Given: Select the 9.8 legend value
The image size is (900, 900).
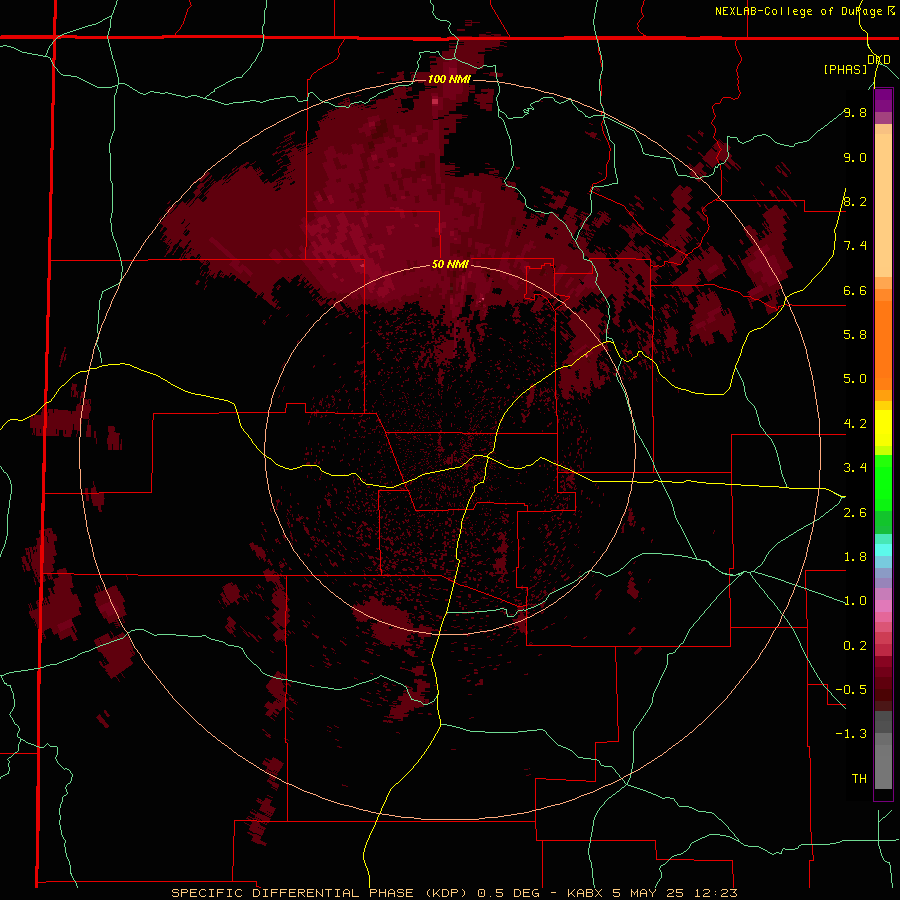Looking at the screenshot, I should click(x=855, y=112).
